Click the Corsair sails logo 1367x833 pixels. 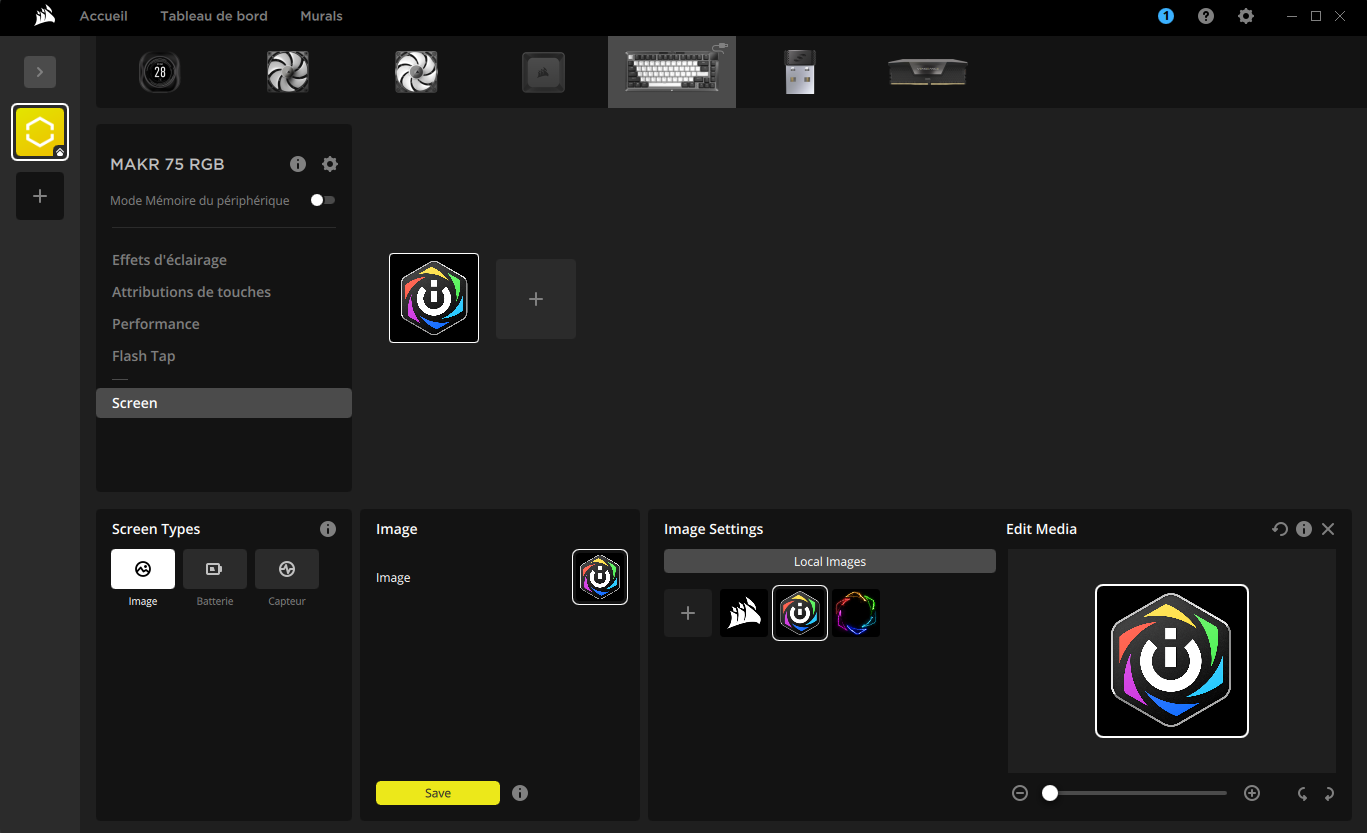44,16
